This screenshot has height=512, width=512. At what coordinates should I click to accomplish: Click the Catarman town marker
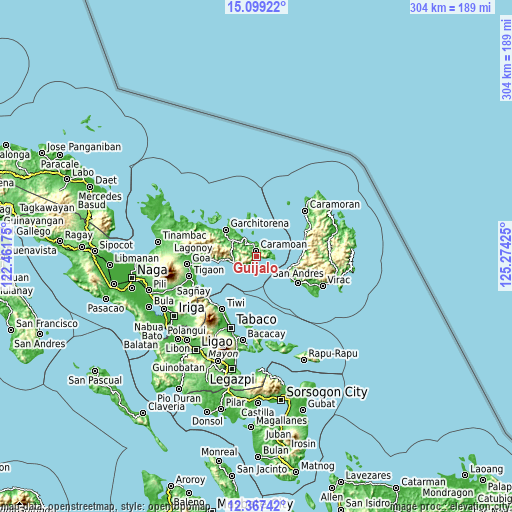tap(396, 488)
